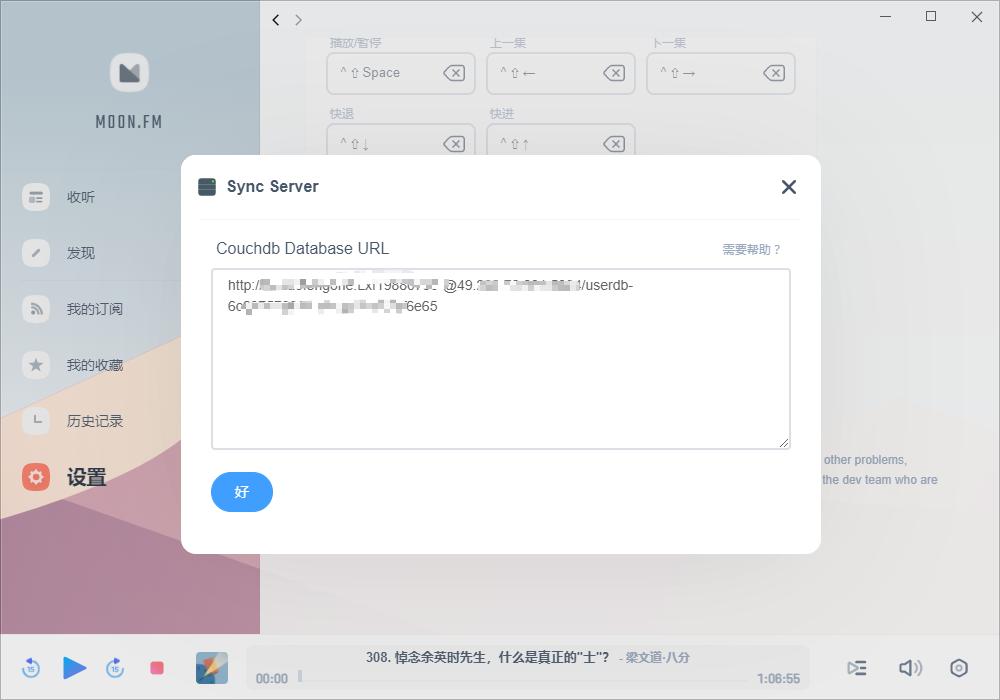
Task: Click the 上一集 shortcut field
Action: point(561,73)
